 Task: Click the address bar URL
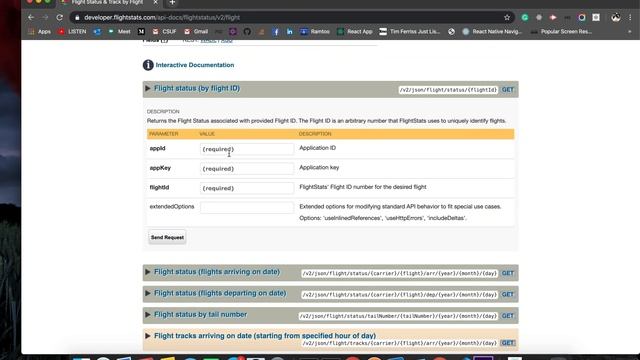[162, 18]
